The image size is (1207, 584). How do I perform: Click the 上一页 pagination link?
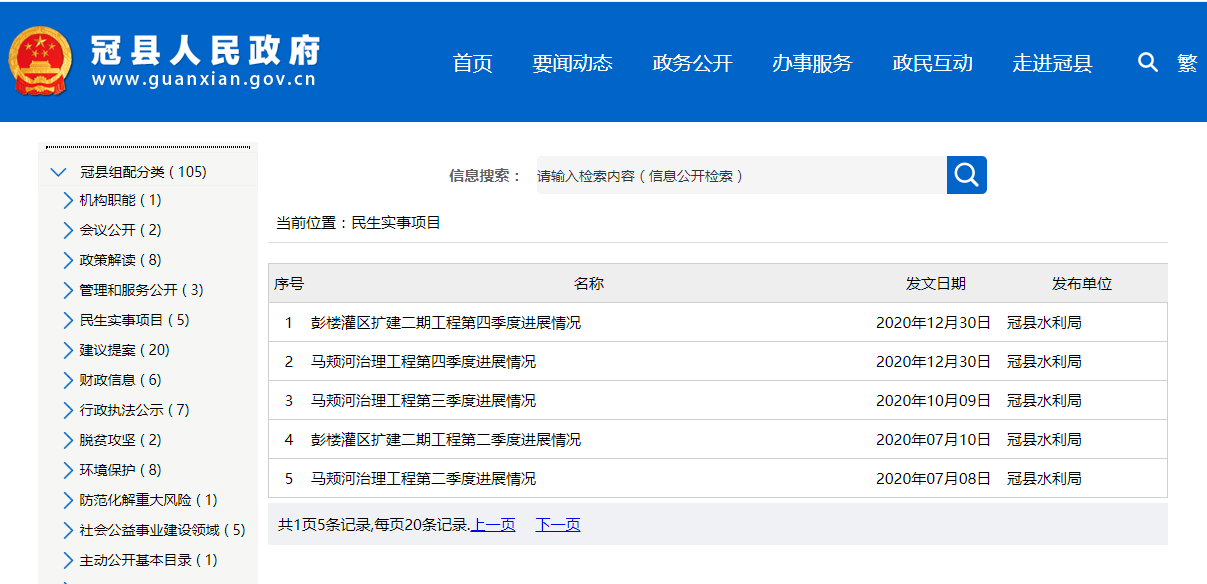[x=493, y=525]
